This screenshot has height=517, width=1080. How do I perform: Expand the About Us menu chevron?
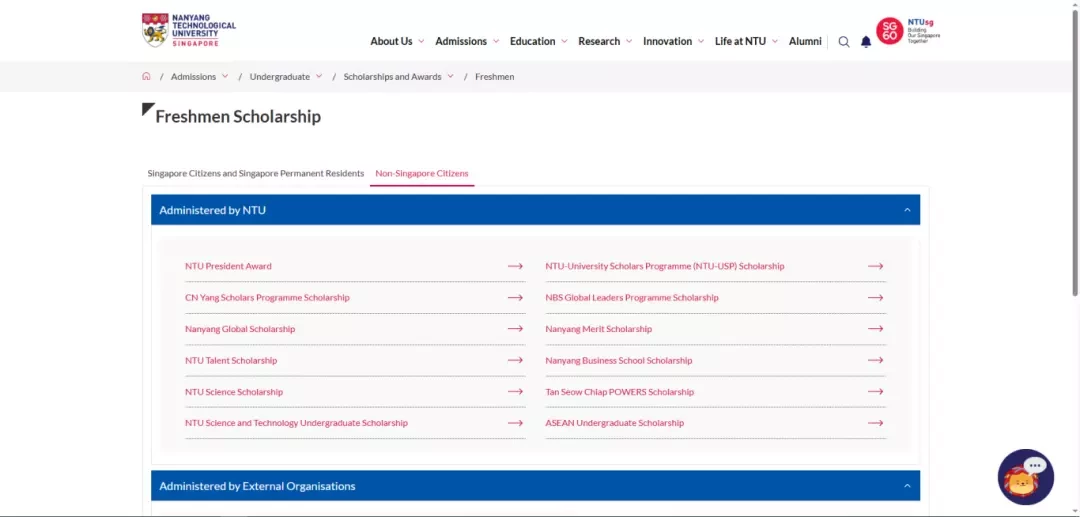[421, 41]
